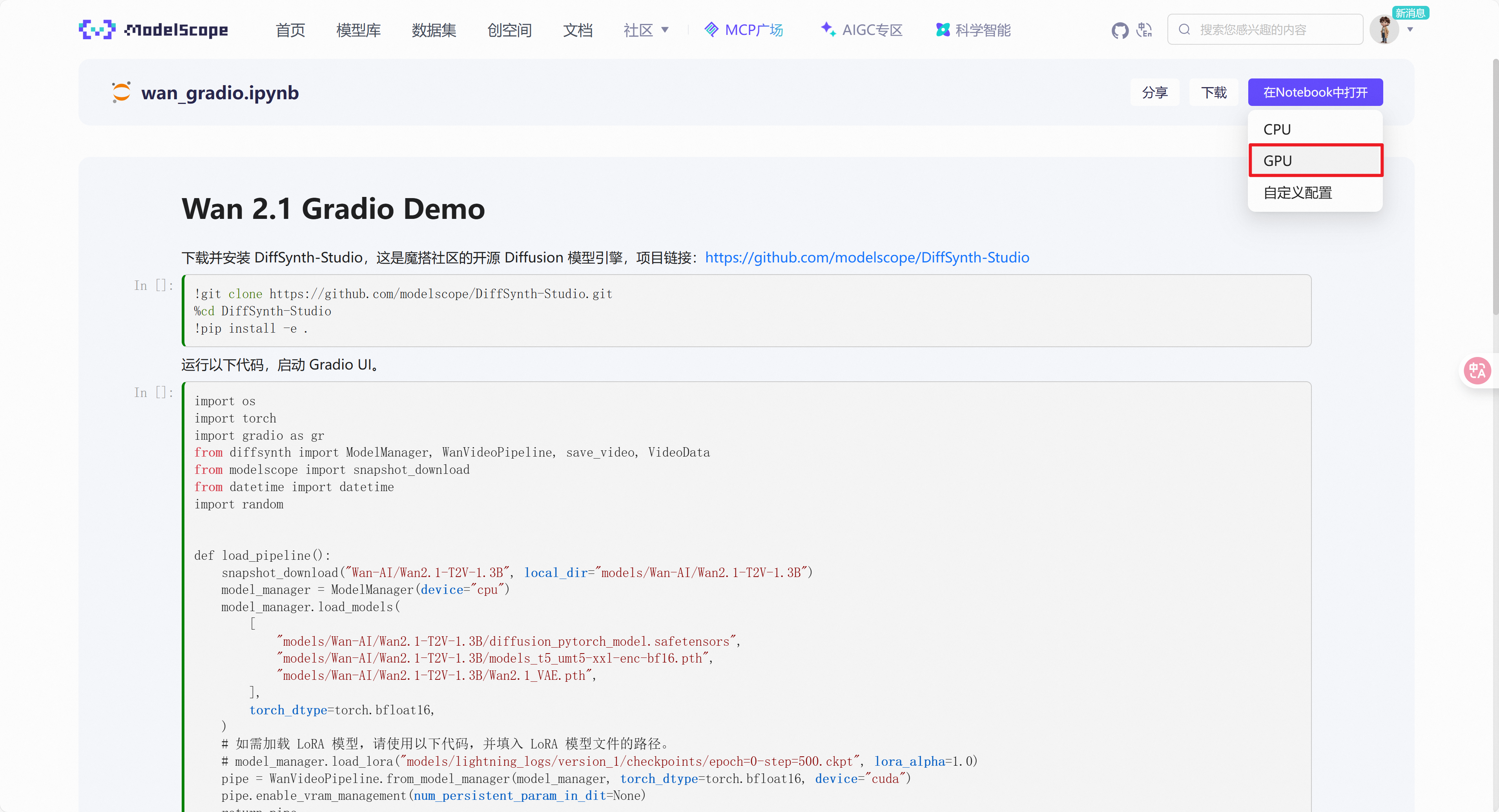Image resolution: width=1499 pixels, height=812 pixels.
Task: Toggle the 在Notebook中打开 dropdown button
Action: tap(1315, 93)
